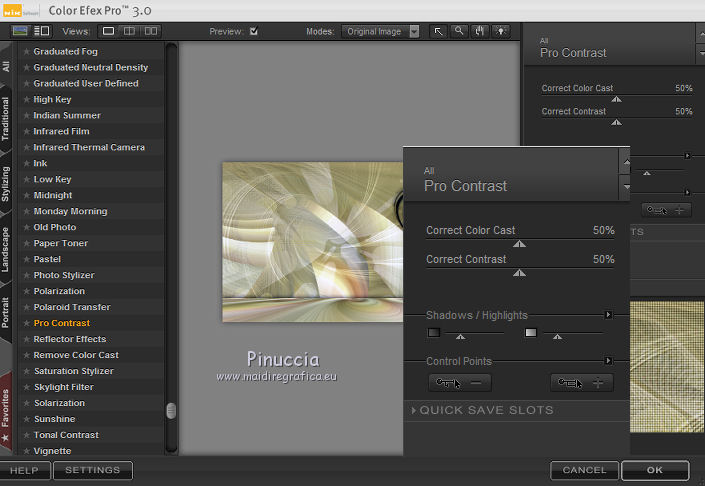
Task: Star the Old Photo filter as favorite
Action: 27,227
